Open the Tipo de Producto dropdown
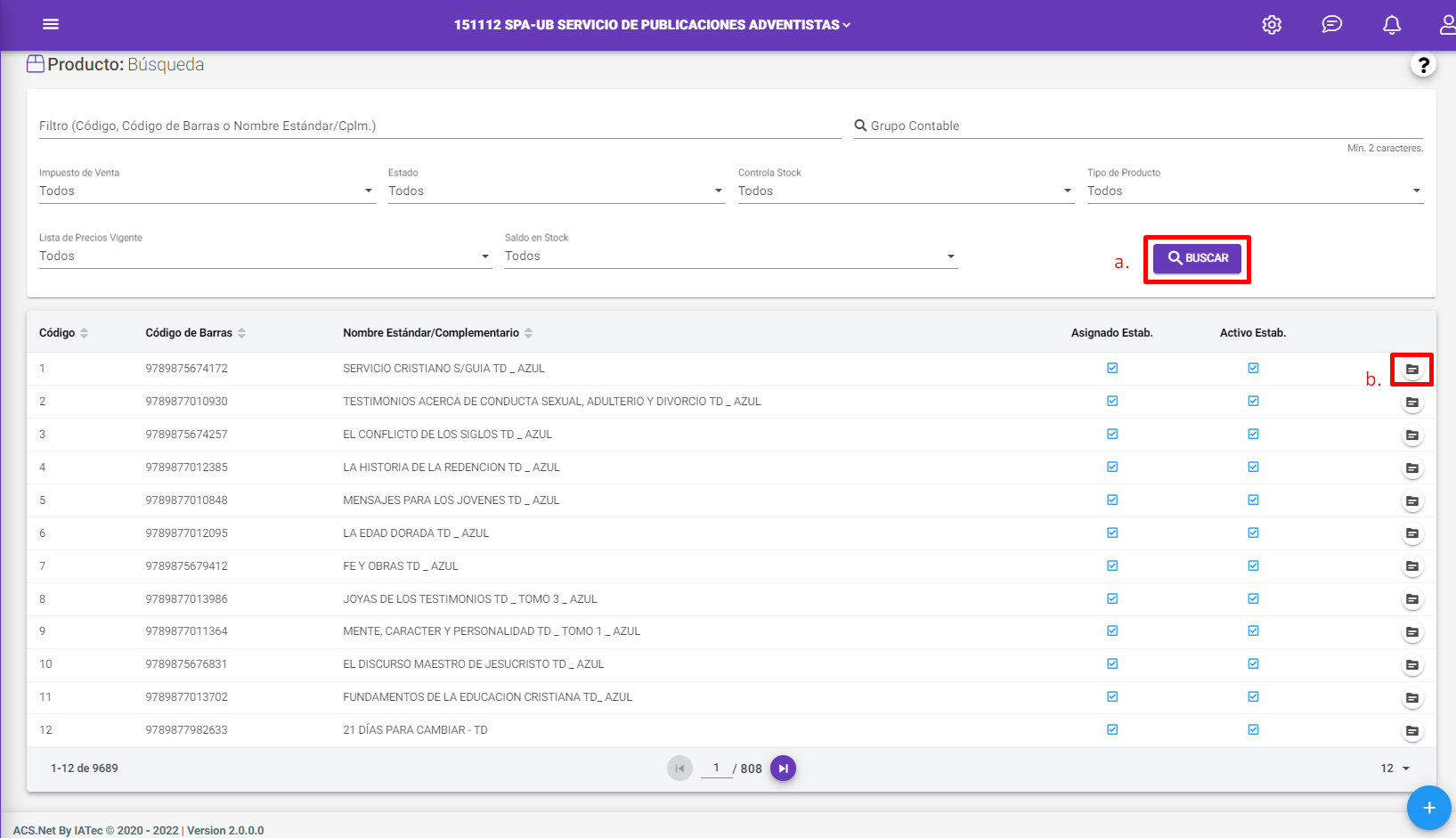Image resolution: width=1456 pixels, height=838 pixels. [1255, 191]
